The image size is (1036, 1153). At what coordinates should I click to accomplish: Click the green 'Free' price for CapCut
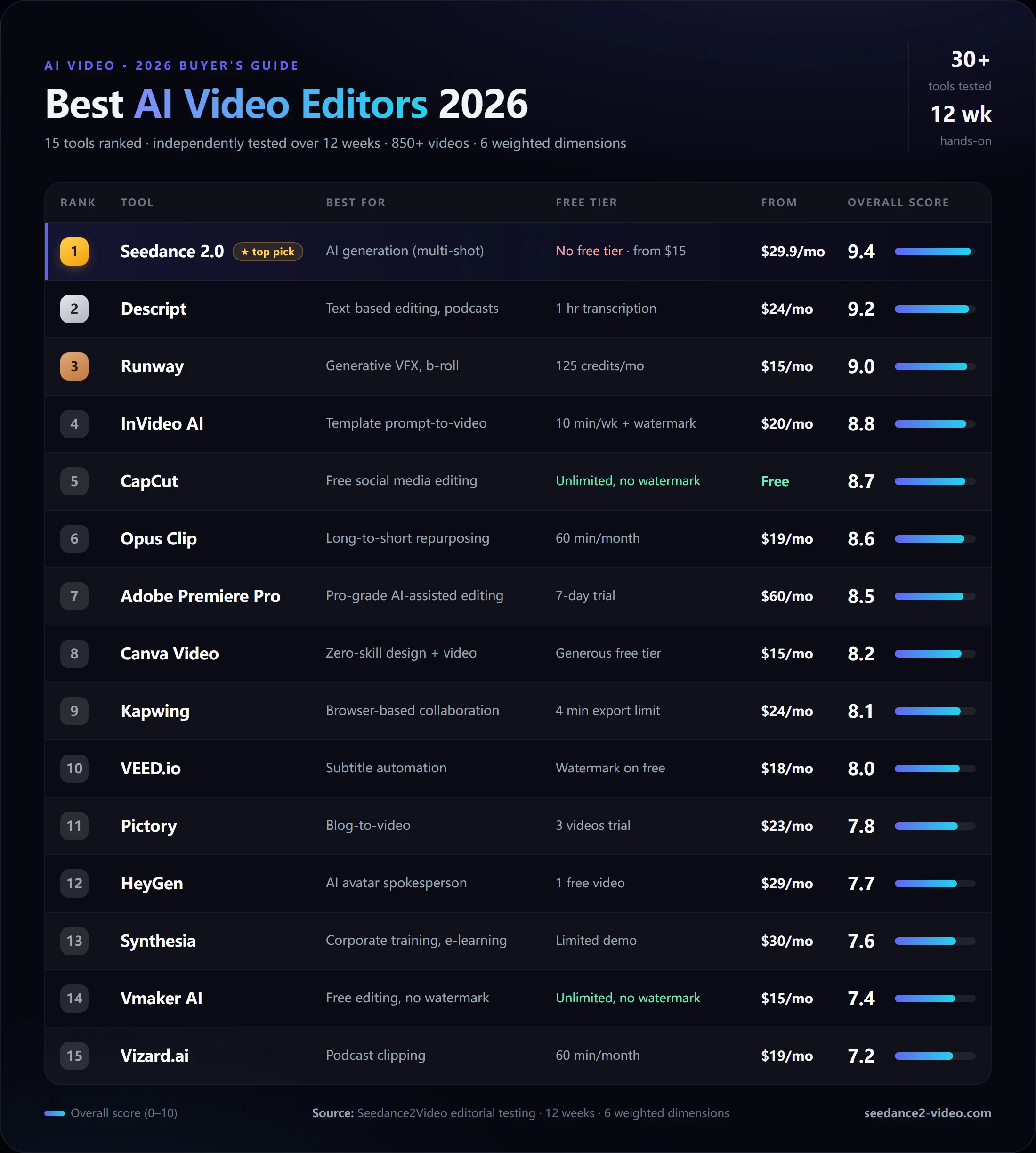pos(775,482)
